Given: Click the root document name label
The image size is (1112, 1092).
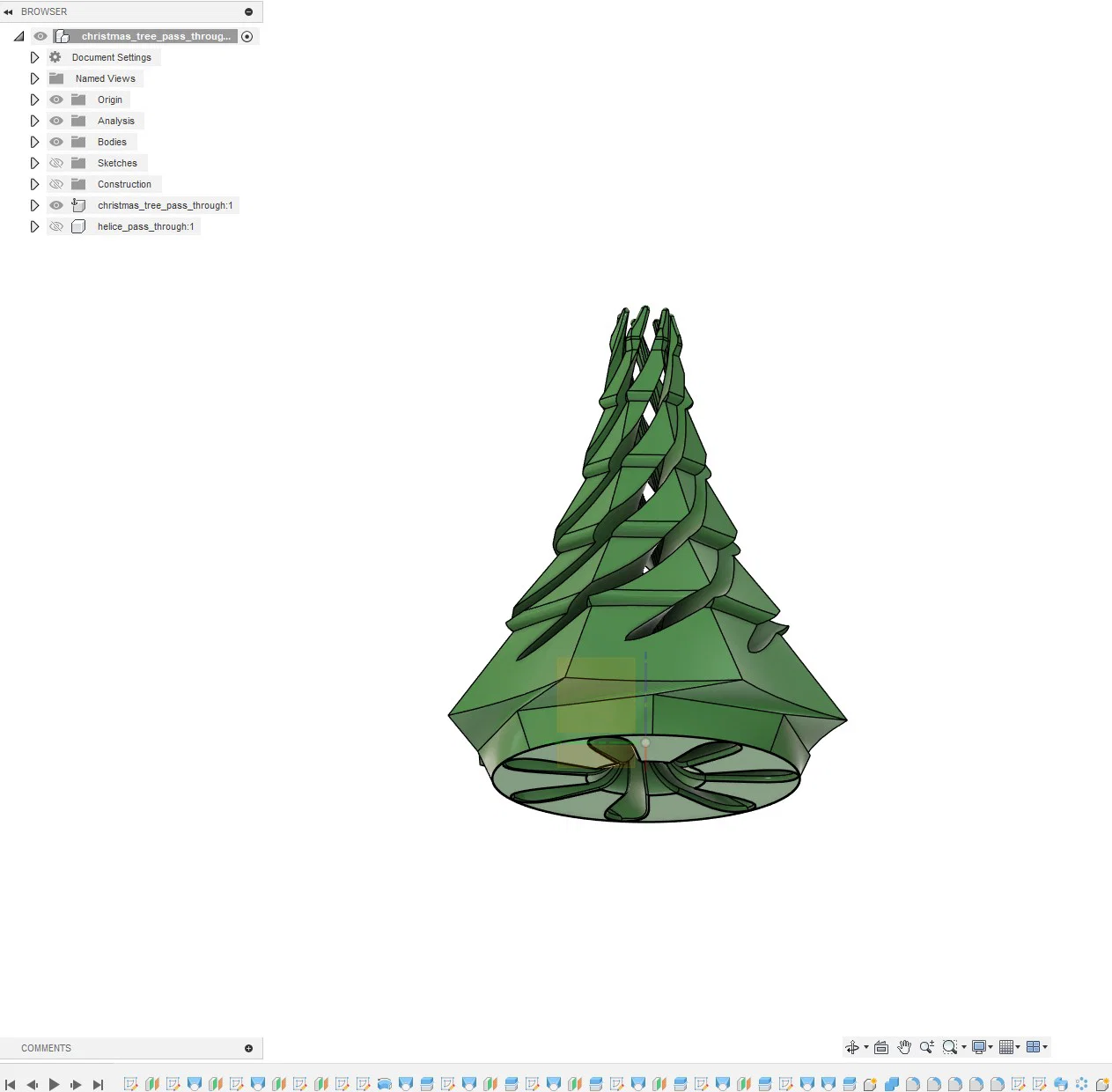Looking at the screenshot, I should point(156,36).
